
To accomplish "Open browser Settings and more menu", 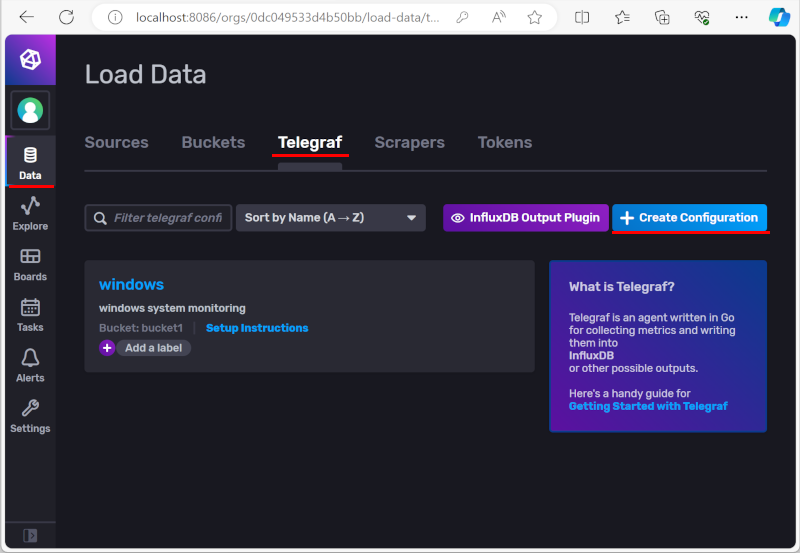I will click(x=741, y=17).
